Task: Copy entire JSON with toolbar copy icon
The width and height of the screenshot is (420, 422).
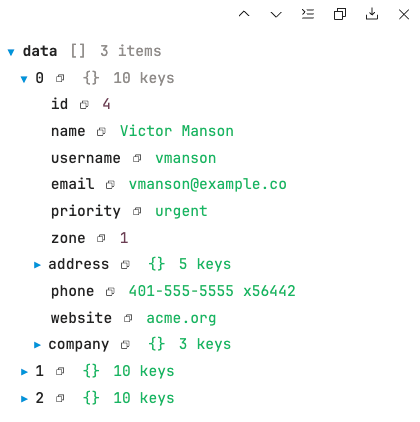Action: (340, 14)
